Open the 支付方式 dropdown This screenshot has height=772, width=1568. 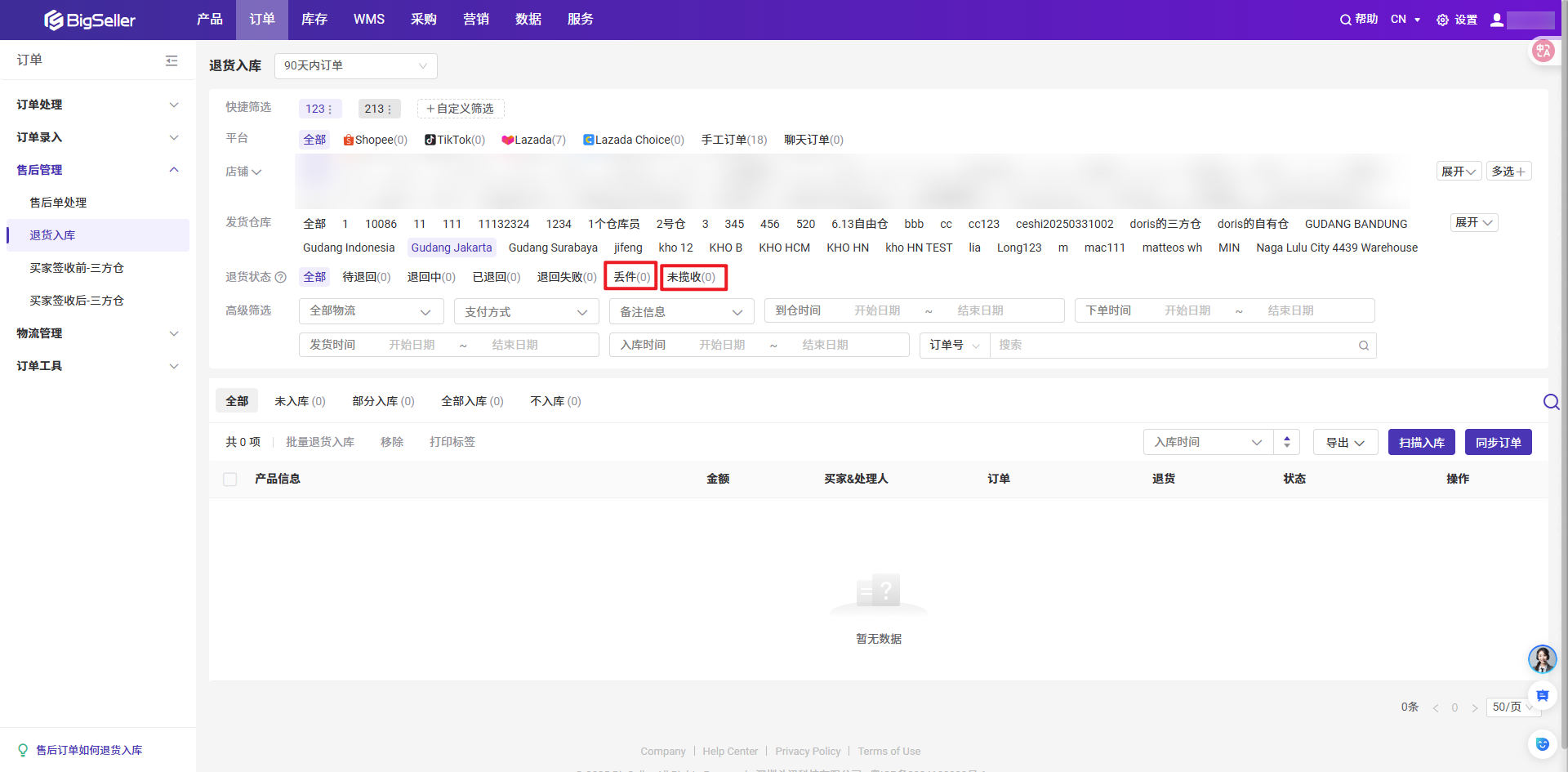coord(527,311)
